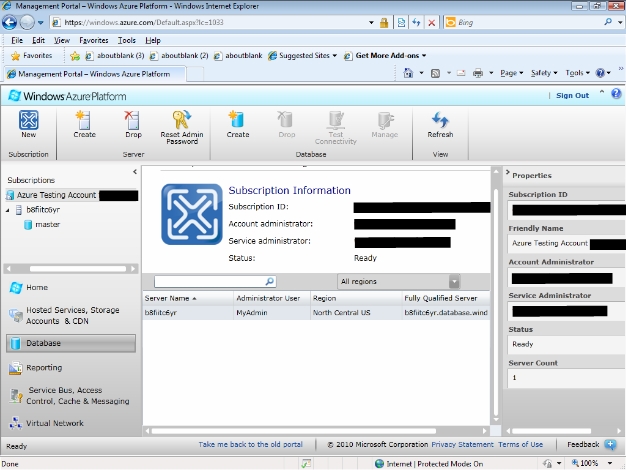
Task: Select Service Bus, Access Control navigation item
Action: pos(77,396)
